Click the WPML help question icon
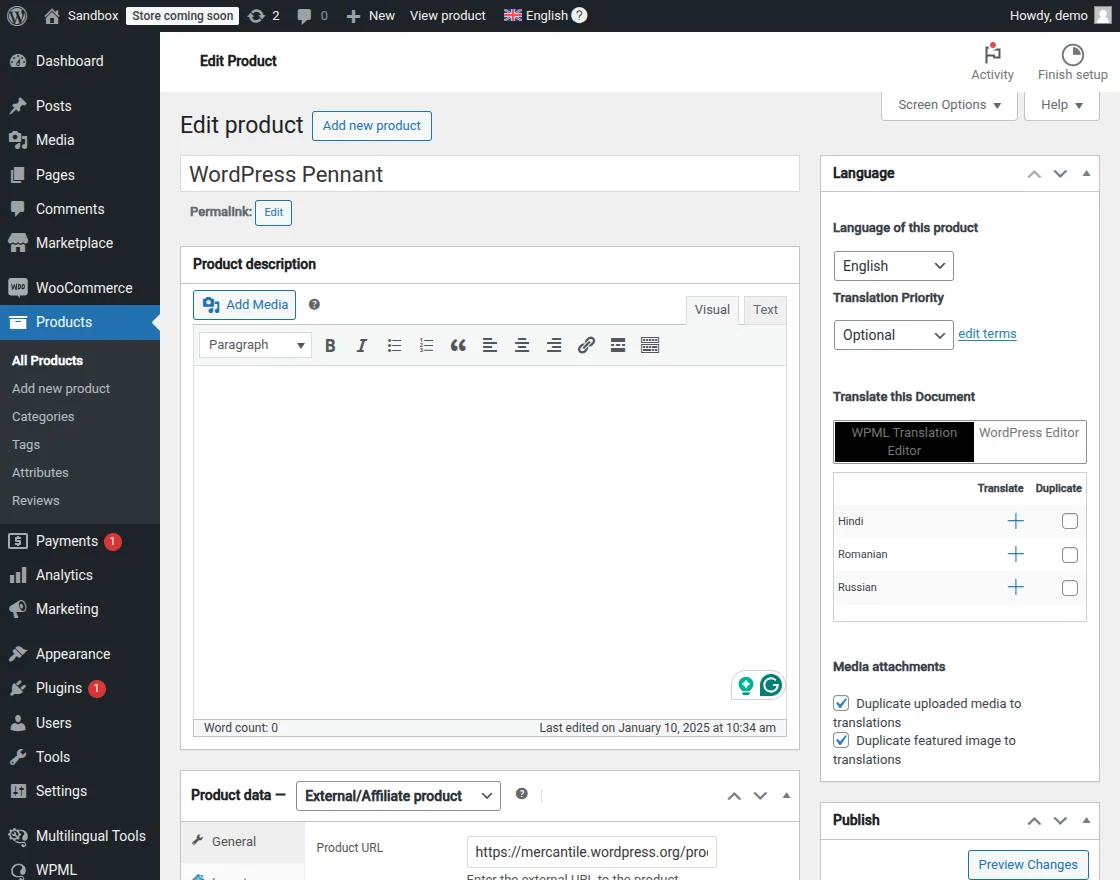Image resolution: width=1120 pixels, height=880 pixels. (x=580, y=15)
